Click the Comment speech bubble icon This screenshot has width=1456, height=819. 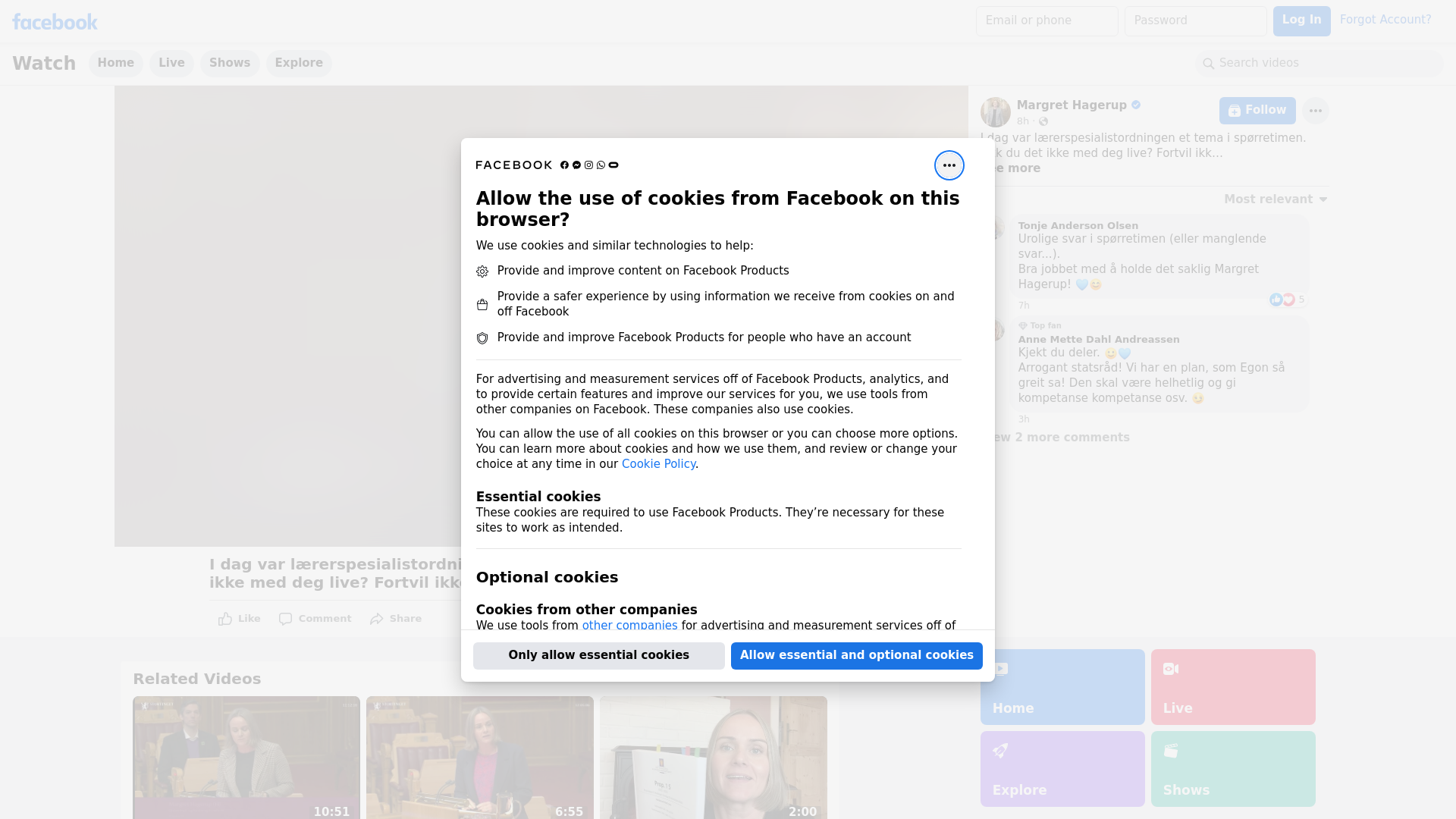[285, 619]
